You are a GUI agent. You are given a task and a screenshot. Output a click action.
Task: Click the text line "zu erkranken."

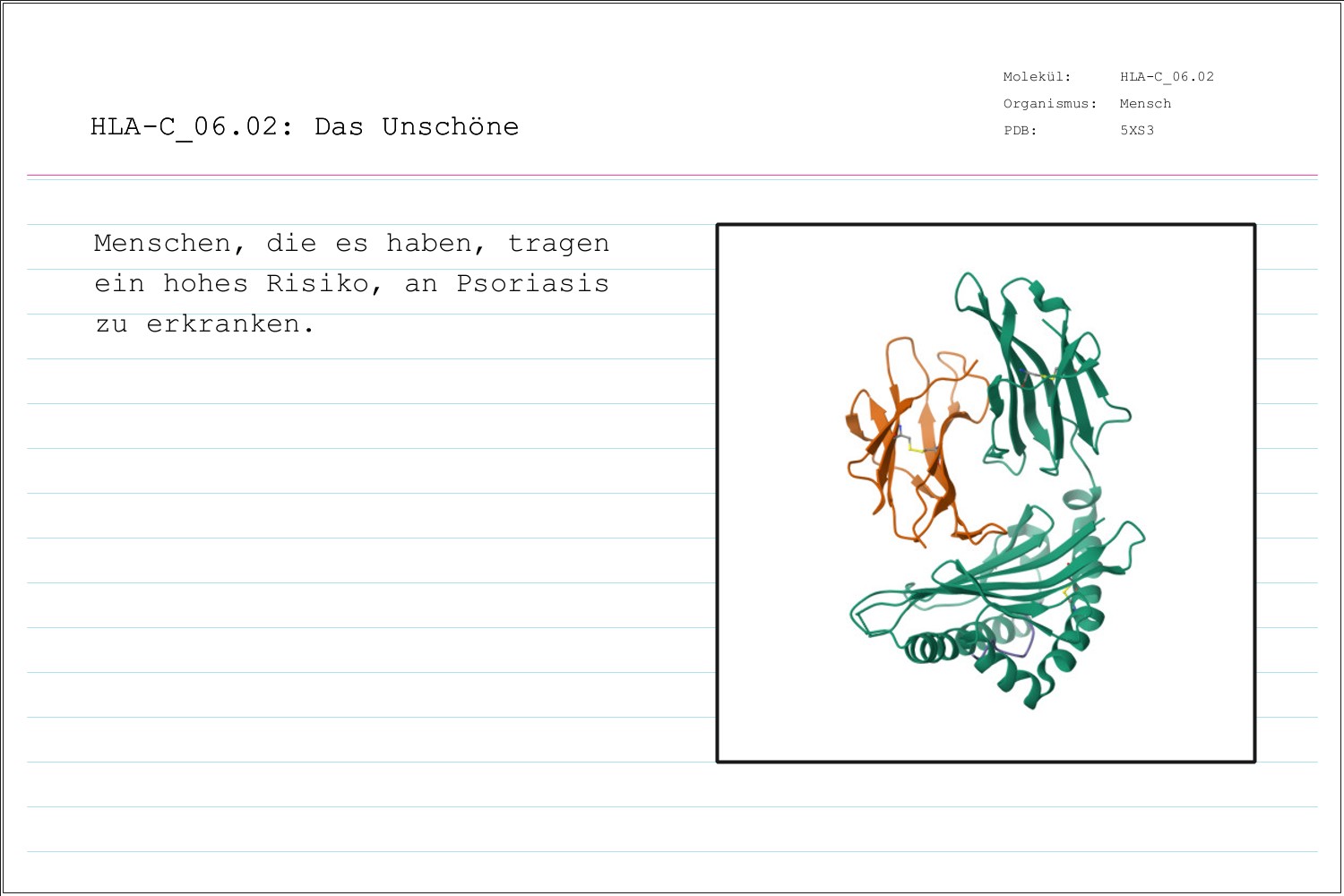point(205,324)
